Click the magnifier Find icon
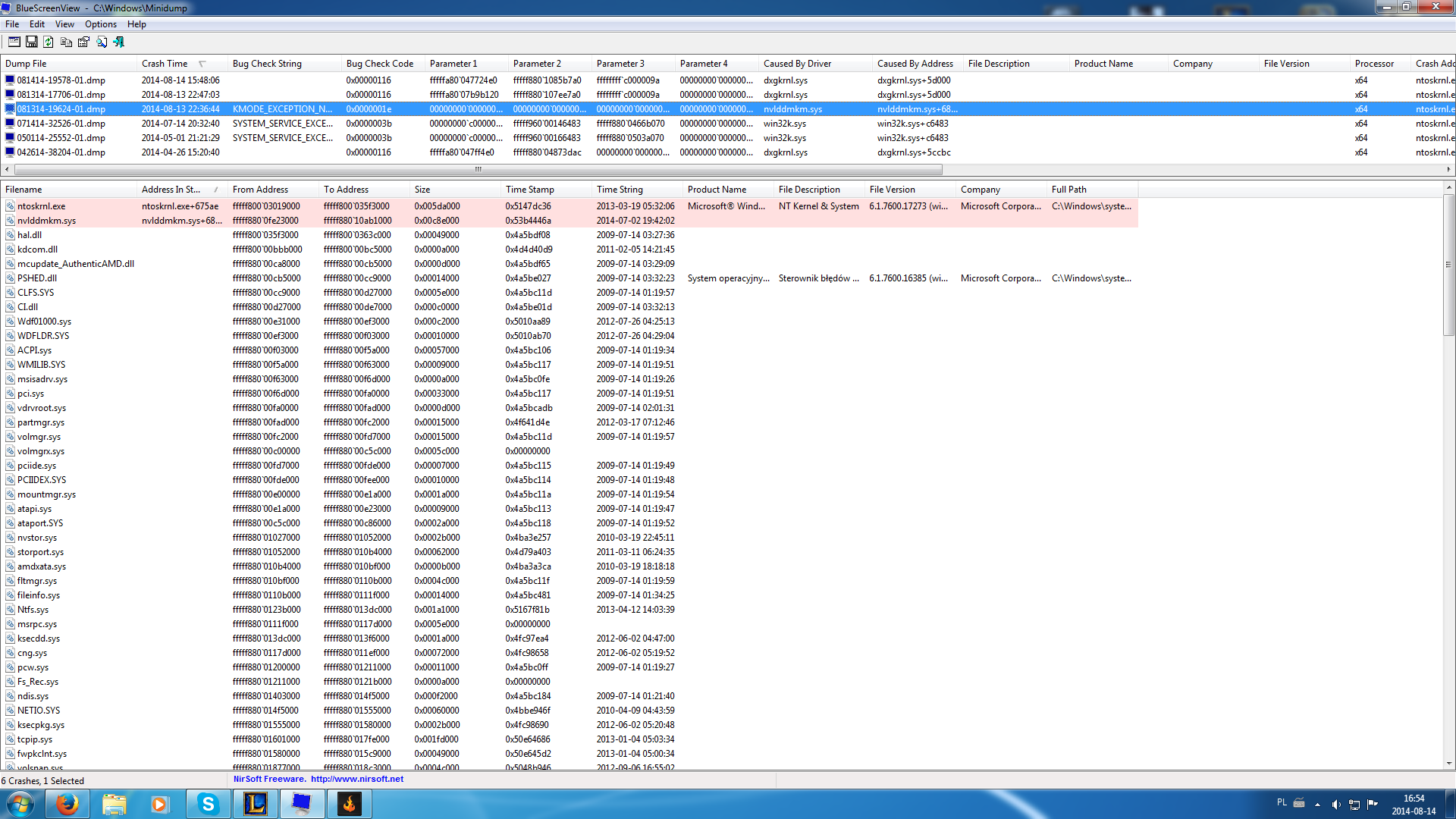Viewport: 1456px width, 819px height. [101, 42]
